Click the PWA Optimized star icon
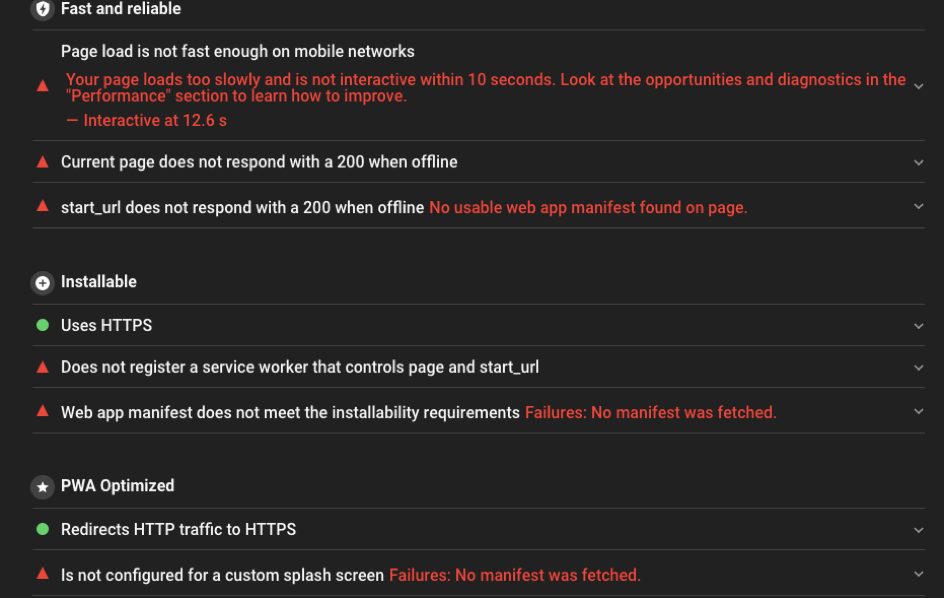 click(x=42, y=487)
